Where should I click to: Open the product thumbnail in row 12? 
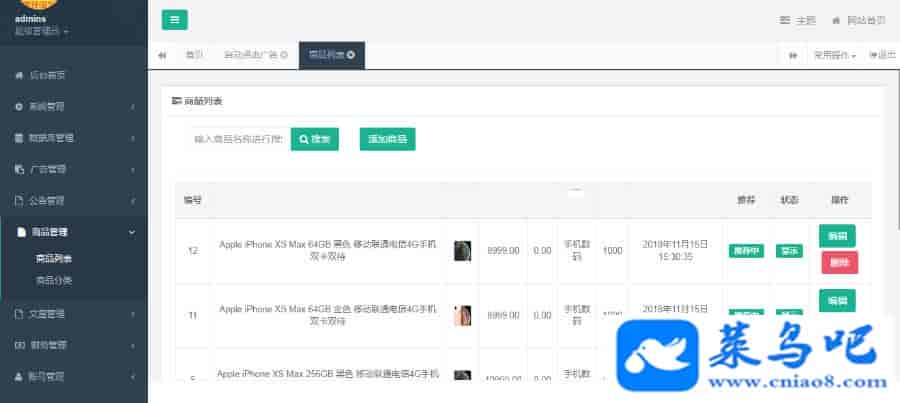[x=463, y=251]
